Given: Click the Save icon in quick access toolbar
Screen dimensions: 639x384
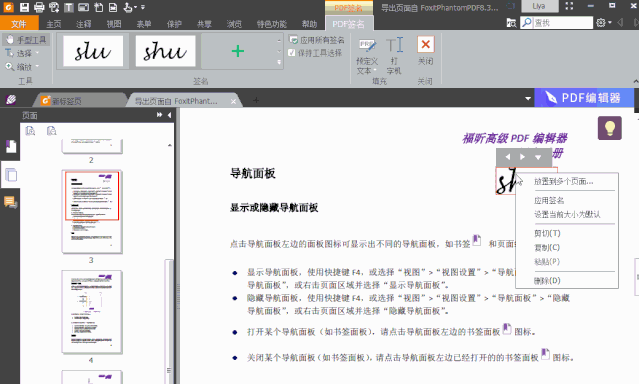Looking at the screenshot, I should pos(24,7).
